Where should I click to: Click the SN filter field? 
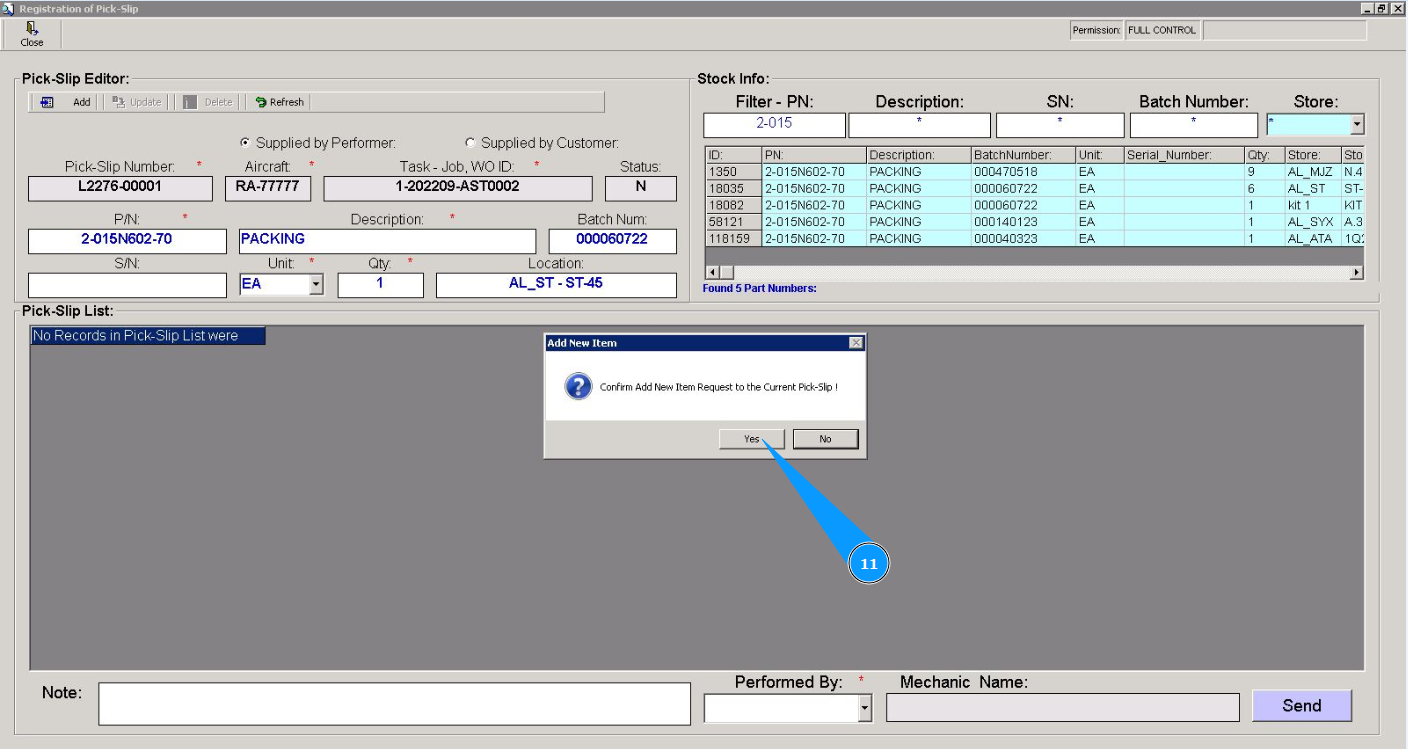click(x=1060, y=125)
